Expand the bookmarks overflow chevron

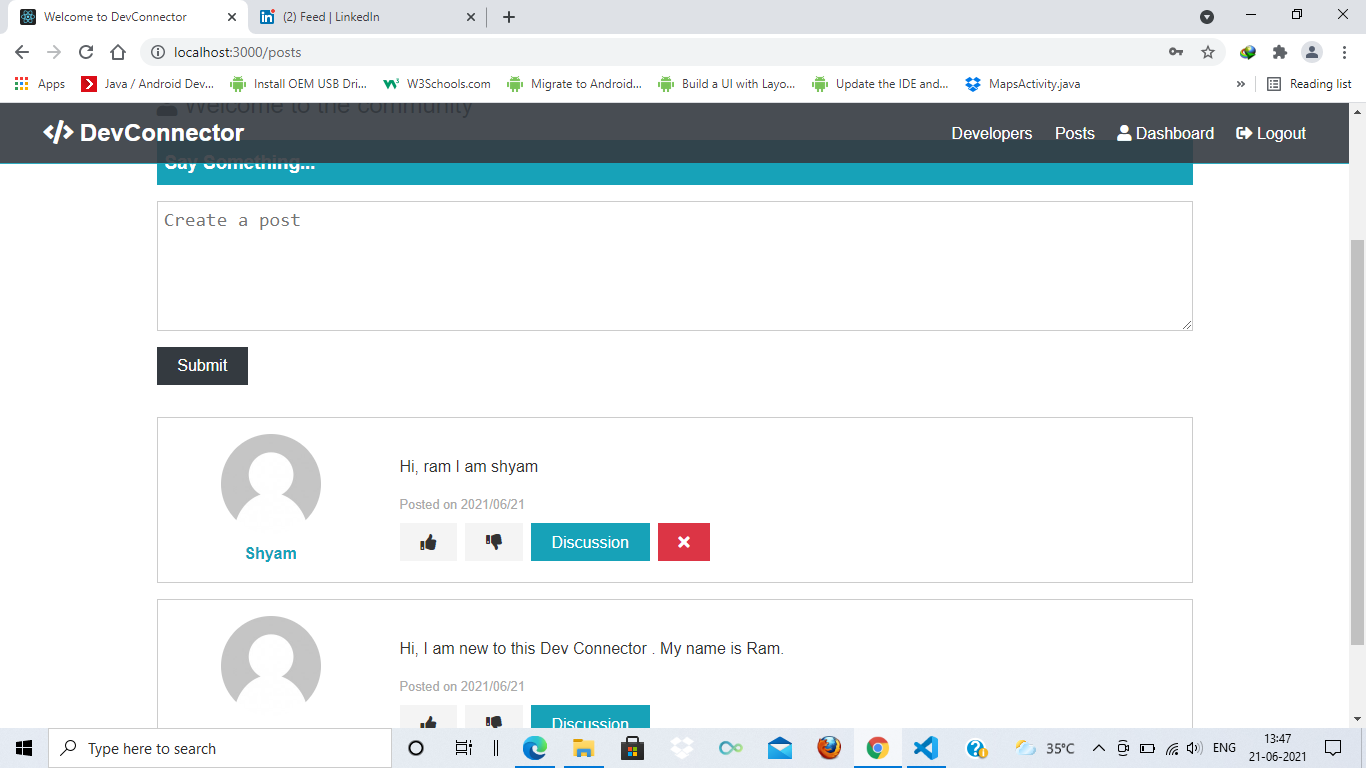point(1243,84)
